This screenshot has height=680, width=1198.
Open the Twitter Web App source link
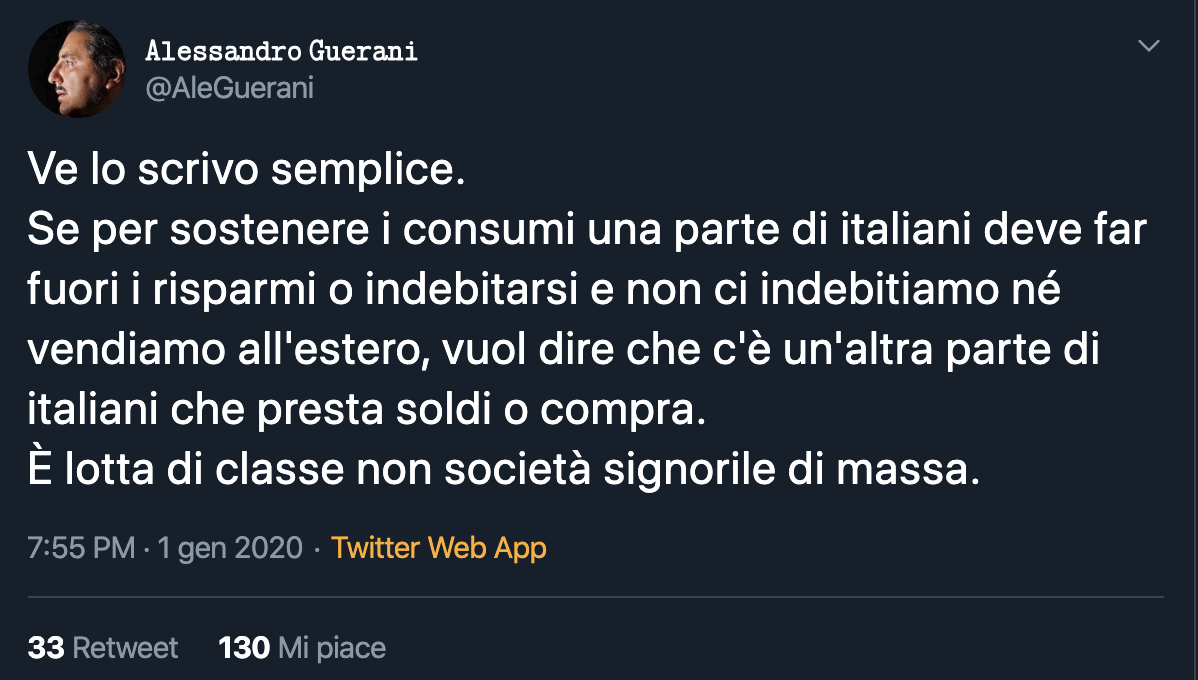(438, 548)
